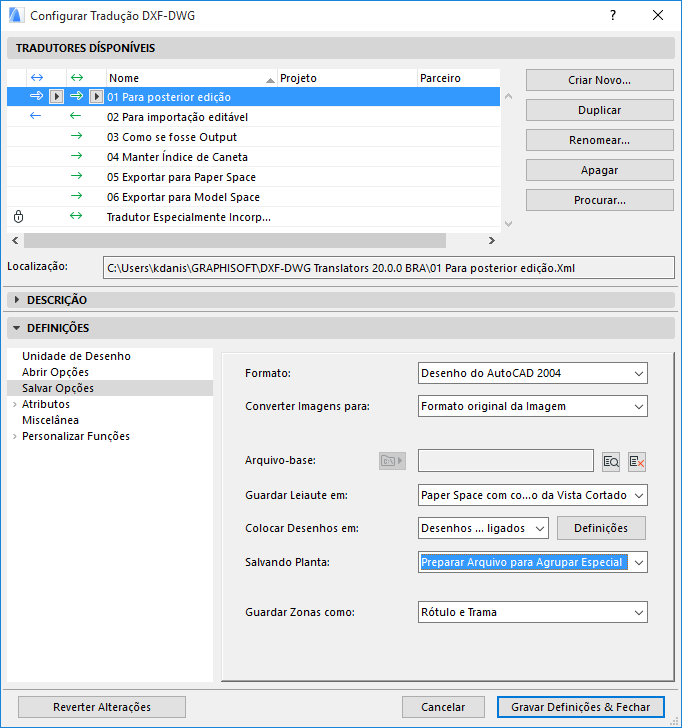This screenshot has width=682, height=728.
Task: Open Formato dropdown Desenho do AutoCAD 2004
Action: (x=533, y=373)
